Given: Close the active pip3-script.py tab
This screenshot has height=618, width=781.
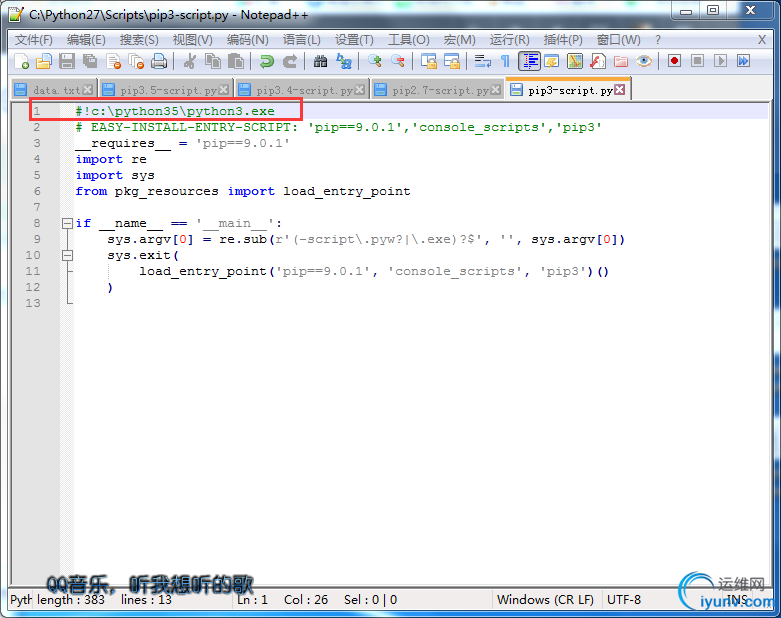Looking at the screenshot, I should 620,90.
